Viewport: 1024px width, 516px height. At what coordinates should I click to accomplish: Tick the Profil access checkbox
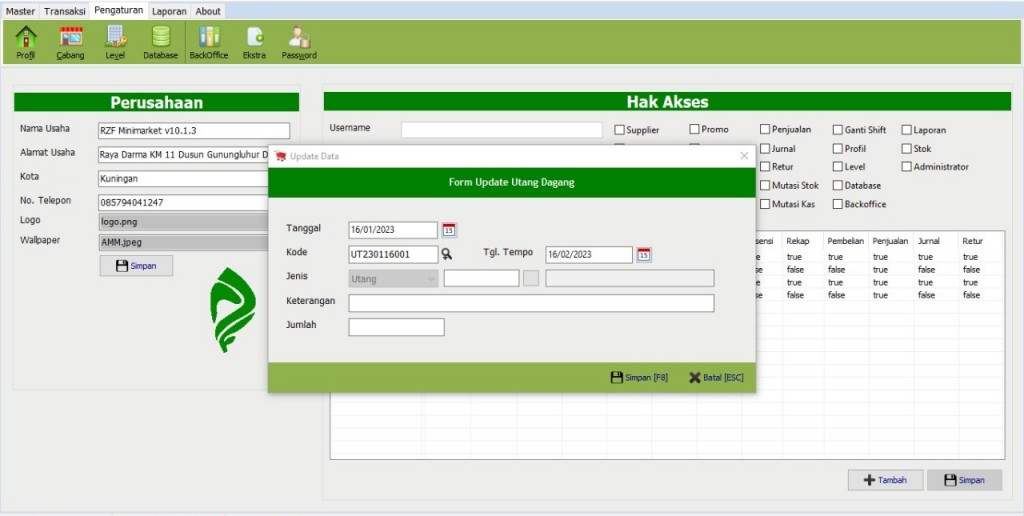click(838, 148)
